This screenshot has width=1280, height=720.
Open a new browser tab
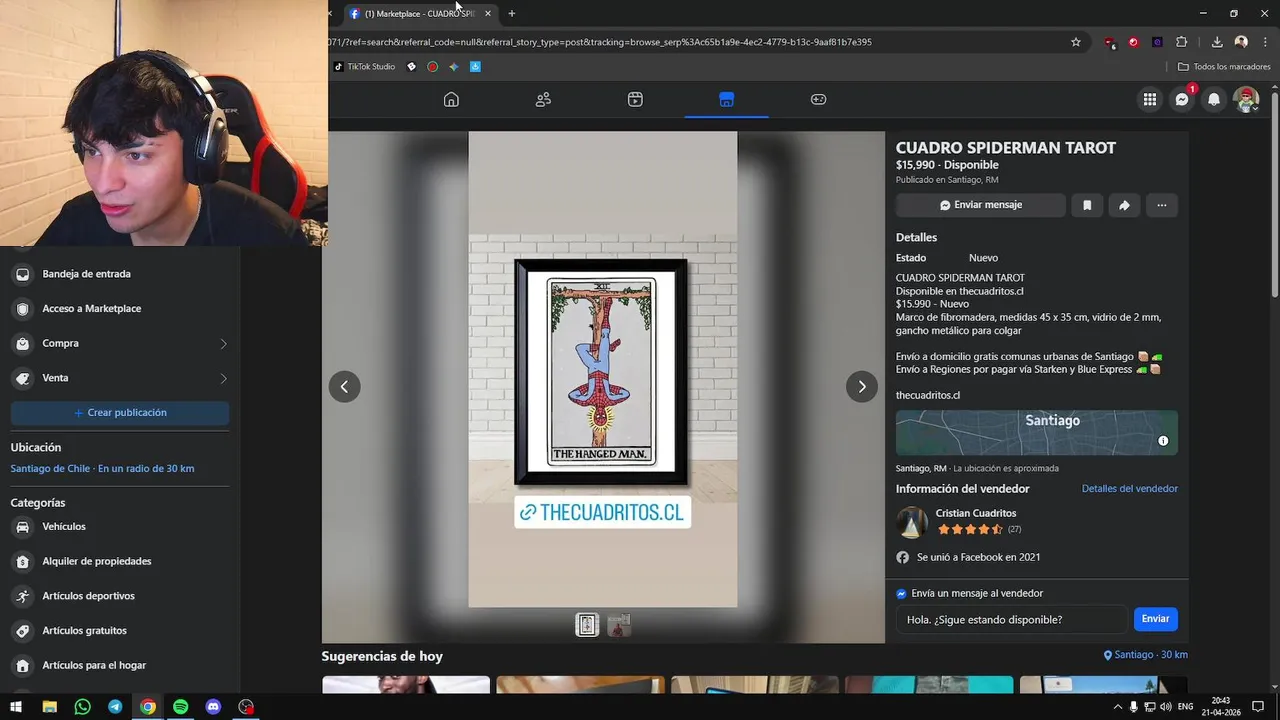coord(512,13)
